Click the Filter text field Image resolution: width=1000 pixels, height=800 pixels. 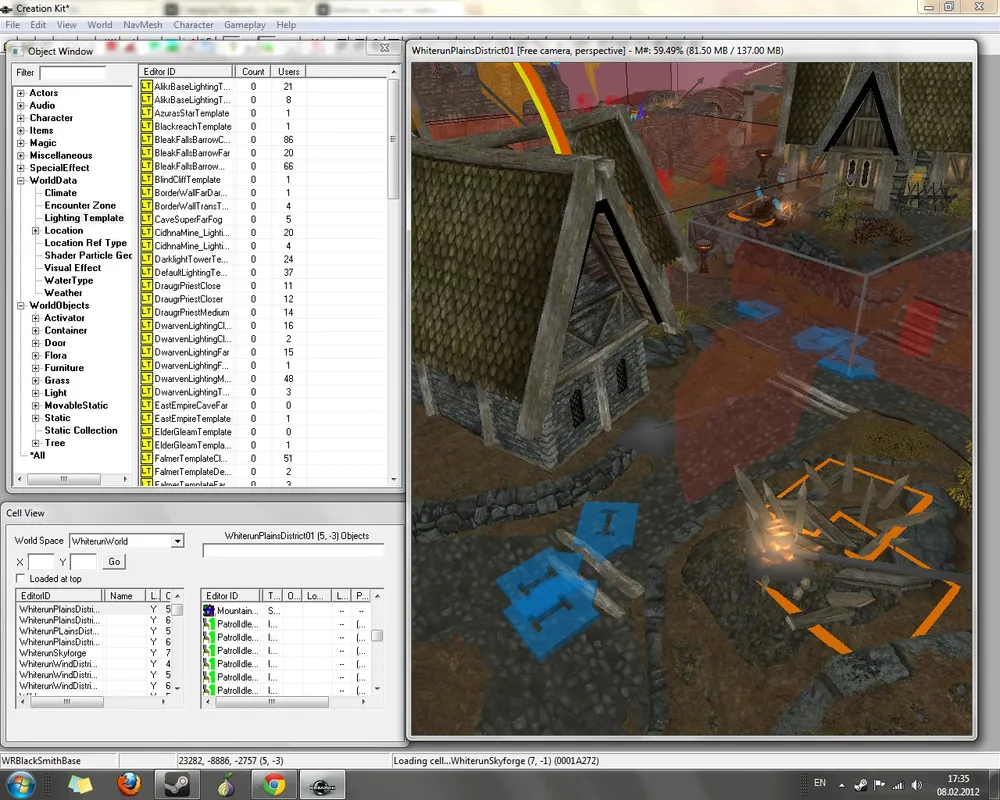click(72, 73)
